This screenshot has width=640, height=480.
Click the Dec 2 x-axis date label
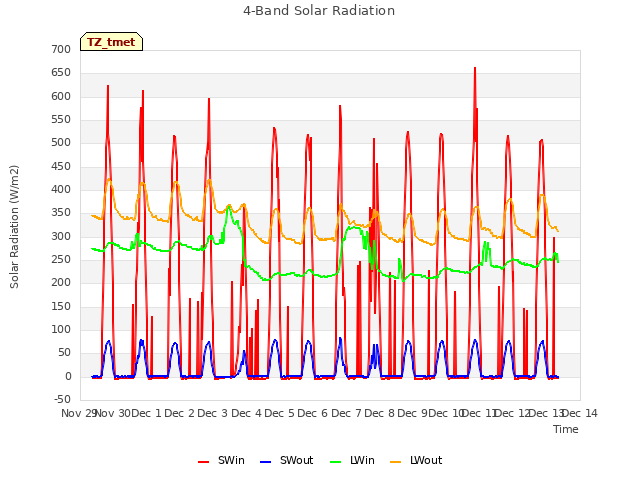tap(180, 413)
